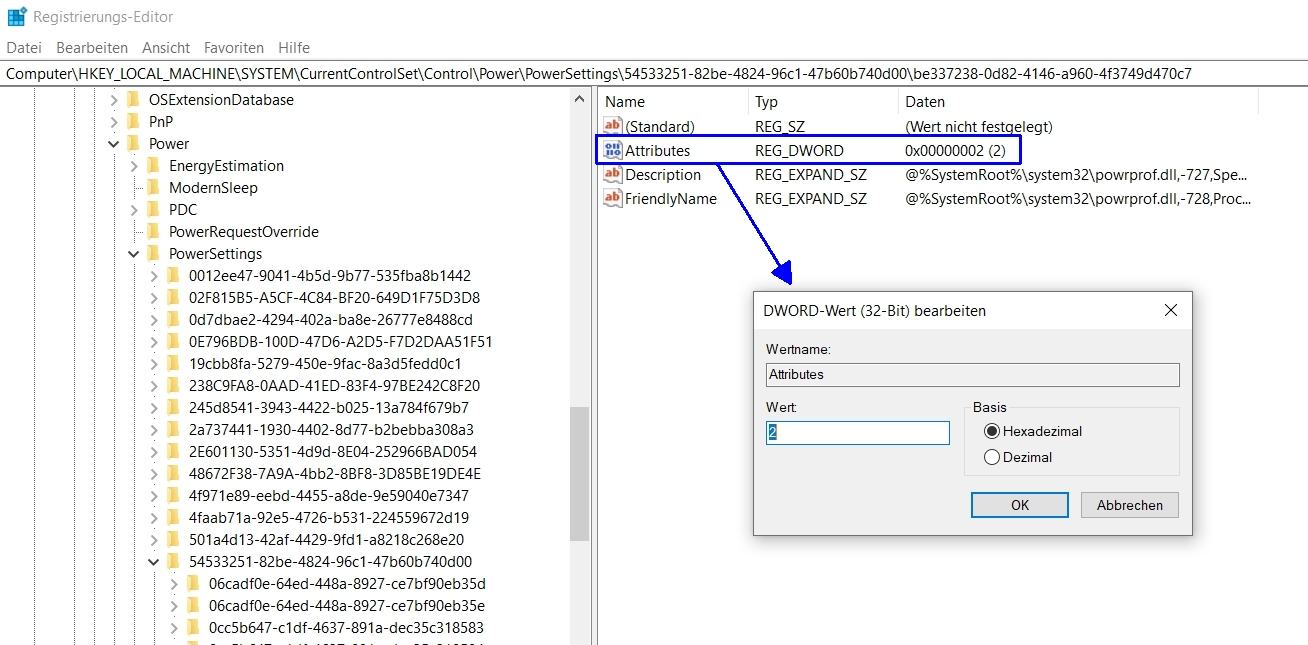Viewport: 1308px width, 645px height.
Task: Click folder icon of 19cbb8fa-5279-450e-9fac-8a3d5fedd0c1
Action: 174,364
